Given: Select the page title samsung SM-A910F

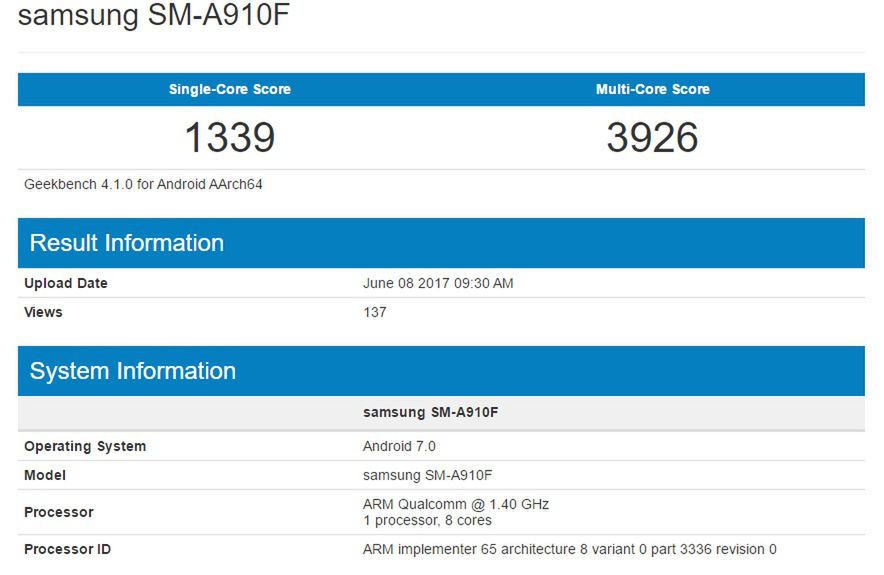Looking at the screenshot, I should [x=154, y=15].
